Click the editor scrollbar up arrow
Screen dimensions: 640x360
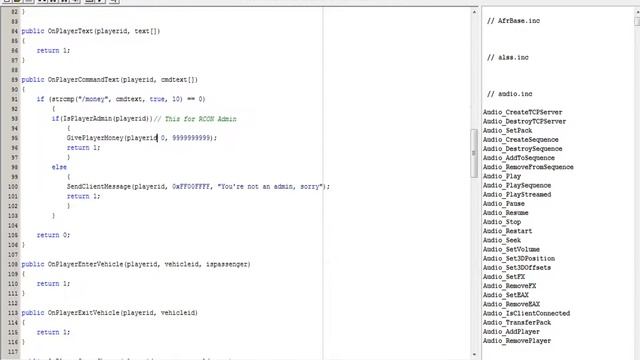474,12
